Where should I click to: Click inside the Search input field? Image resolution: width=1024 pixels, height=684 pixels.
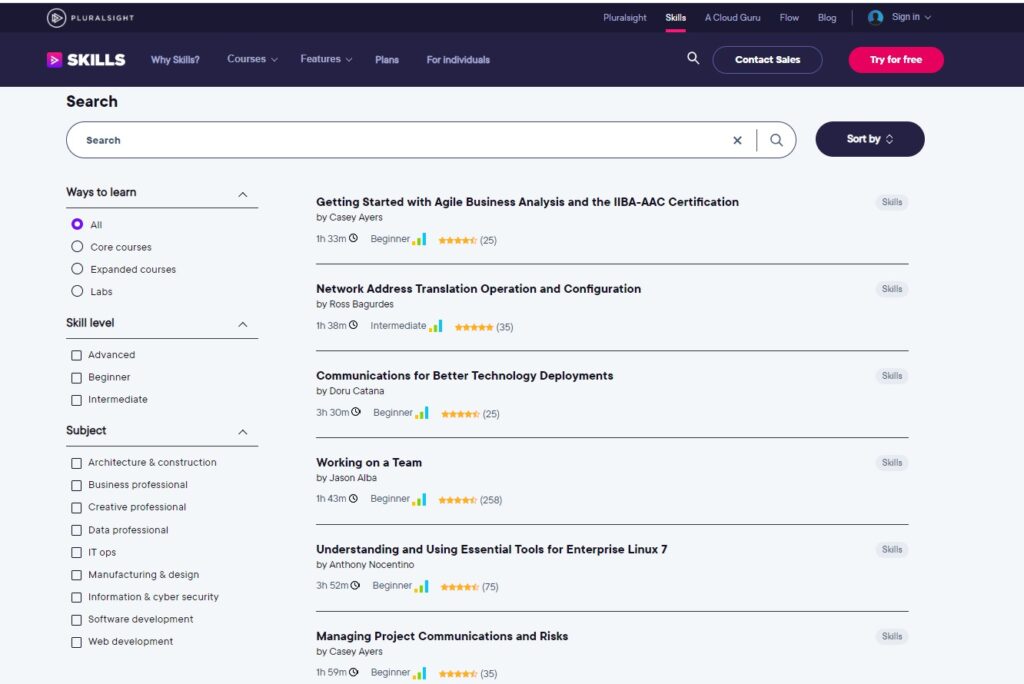(400, 141)
